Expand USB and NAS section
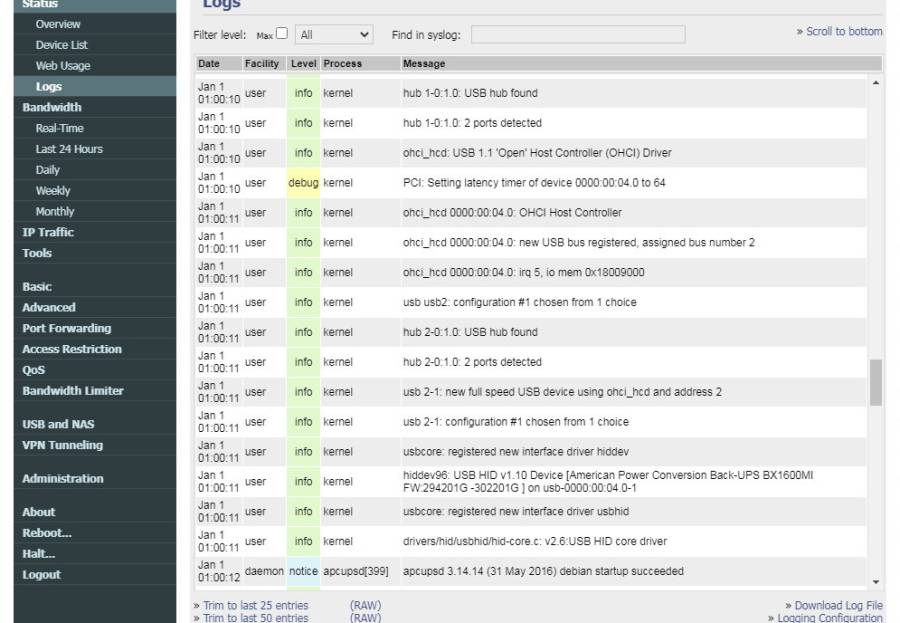The width and height of the screenshot is (900, 623). pos(58,424)
